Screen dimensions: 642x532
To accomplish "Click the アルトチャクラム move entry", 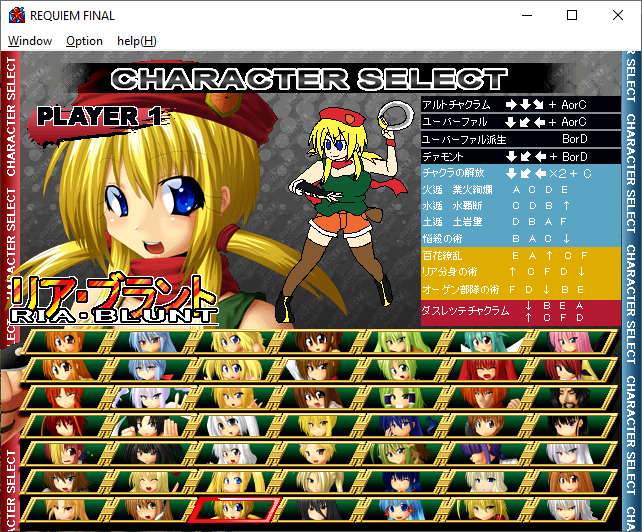I will tap(521, 104).
